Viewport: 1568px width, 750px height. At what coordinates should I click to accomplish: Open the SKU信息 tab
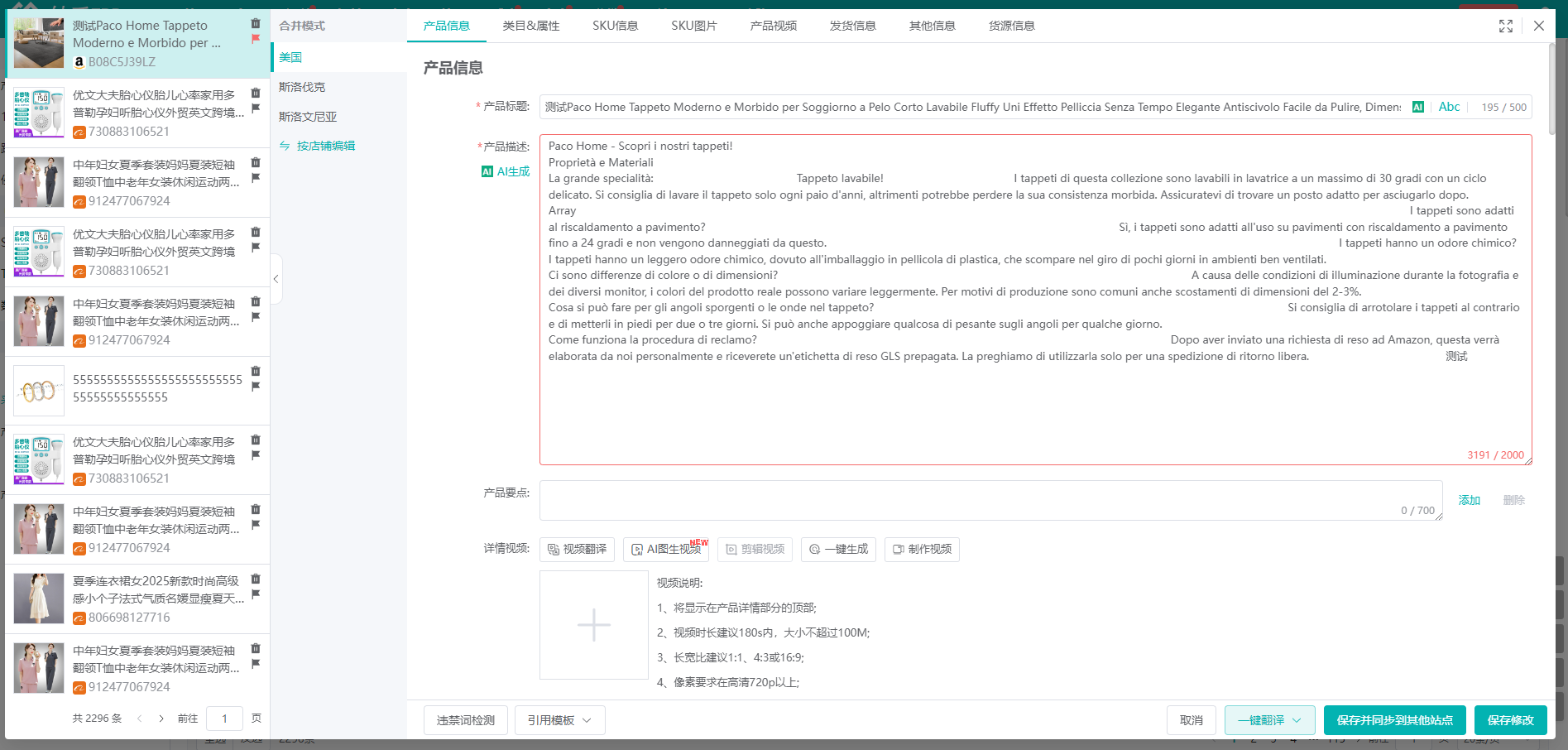[x=616, y=26]
